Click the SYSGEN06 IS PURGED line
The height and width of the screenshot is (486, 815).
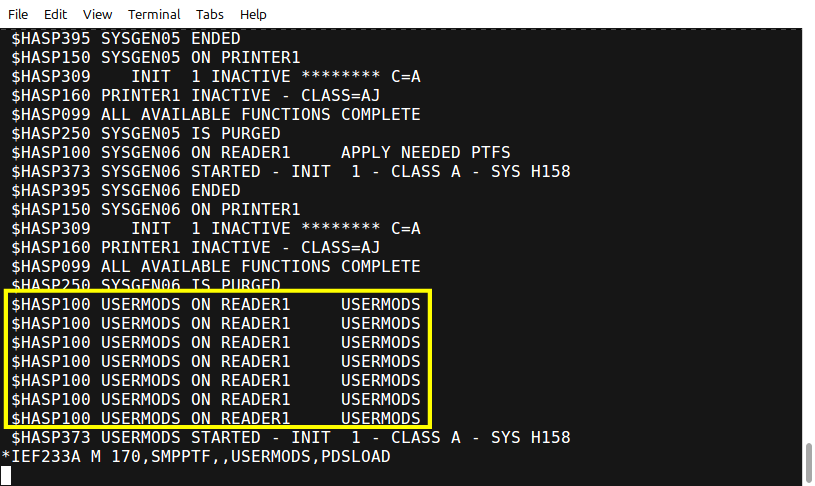(146, 285)
